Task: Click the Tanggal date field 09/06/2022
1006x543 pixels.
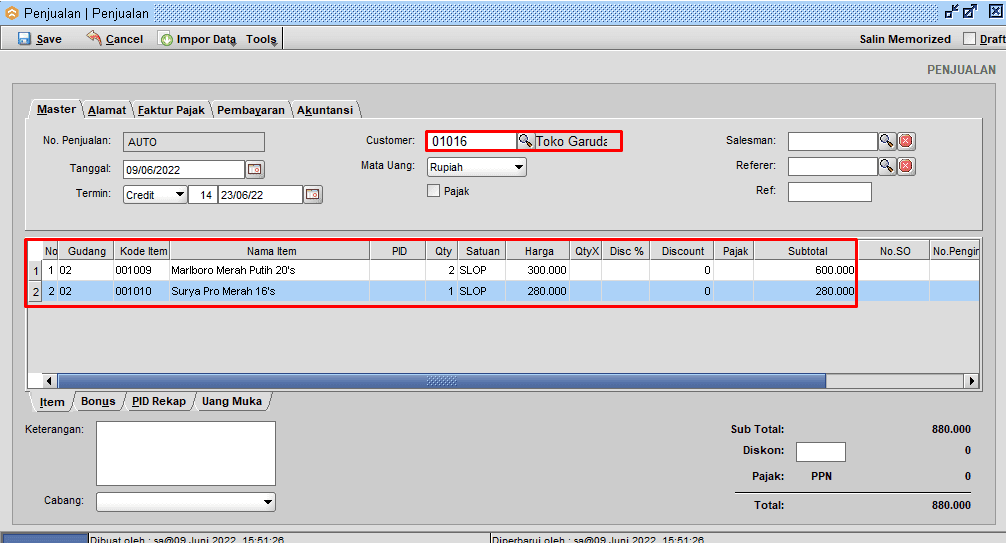Action: coord(183,169)
